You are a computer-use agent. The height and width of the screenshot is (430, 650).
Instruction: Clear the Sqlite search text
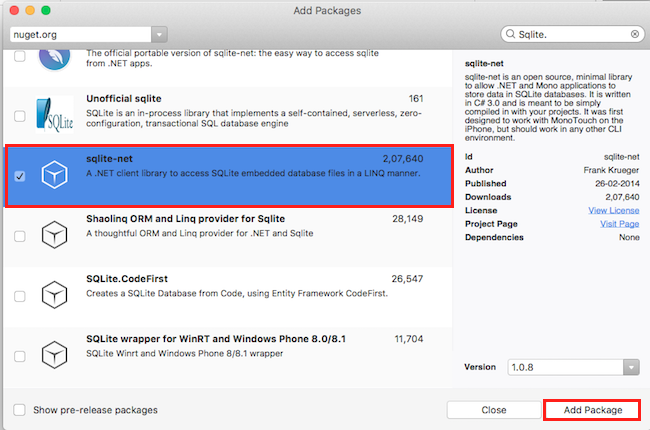click(x=634, y=34)
